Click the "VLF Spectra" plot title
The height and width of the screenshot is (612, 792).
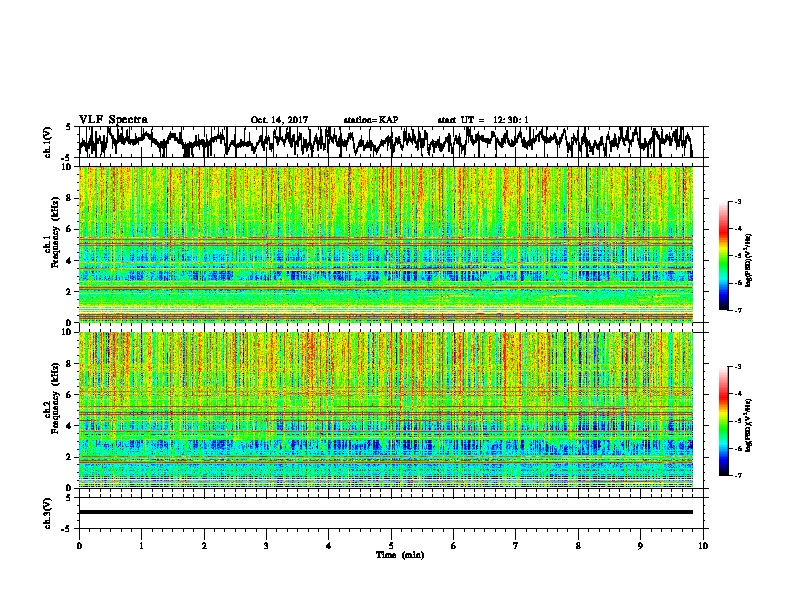point(113,120)
